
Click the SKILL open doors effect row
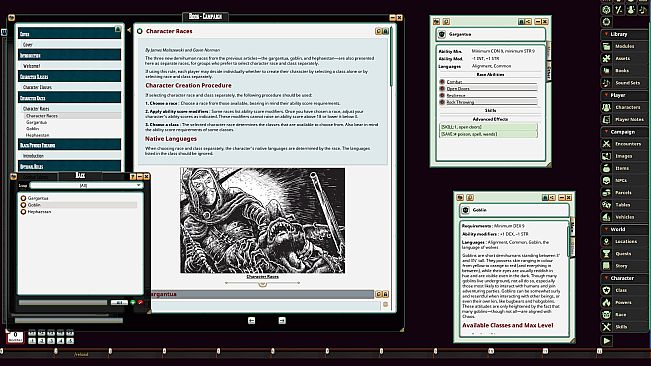coord(488,127)
